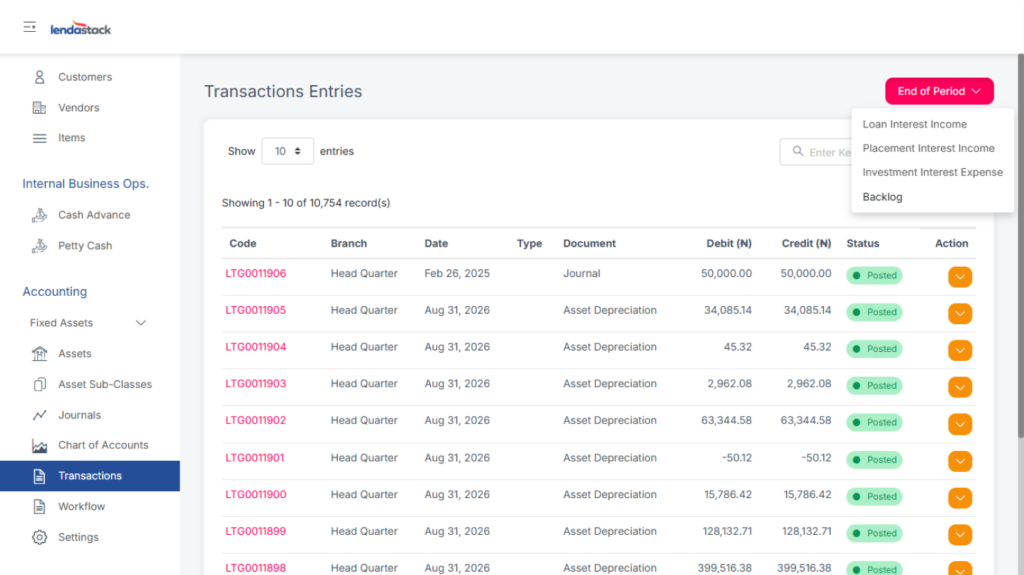Click the Items list icon
This screenshot has height=575, width=1024.
point(40,138)
